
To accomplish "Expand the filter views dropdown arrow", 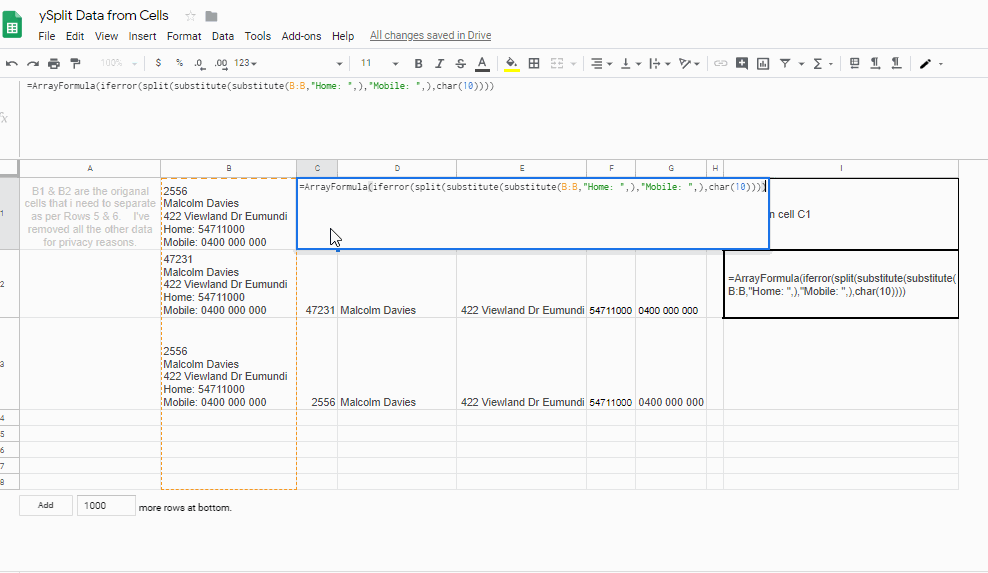I will 801,64.
